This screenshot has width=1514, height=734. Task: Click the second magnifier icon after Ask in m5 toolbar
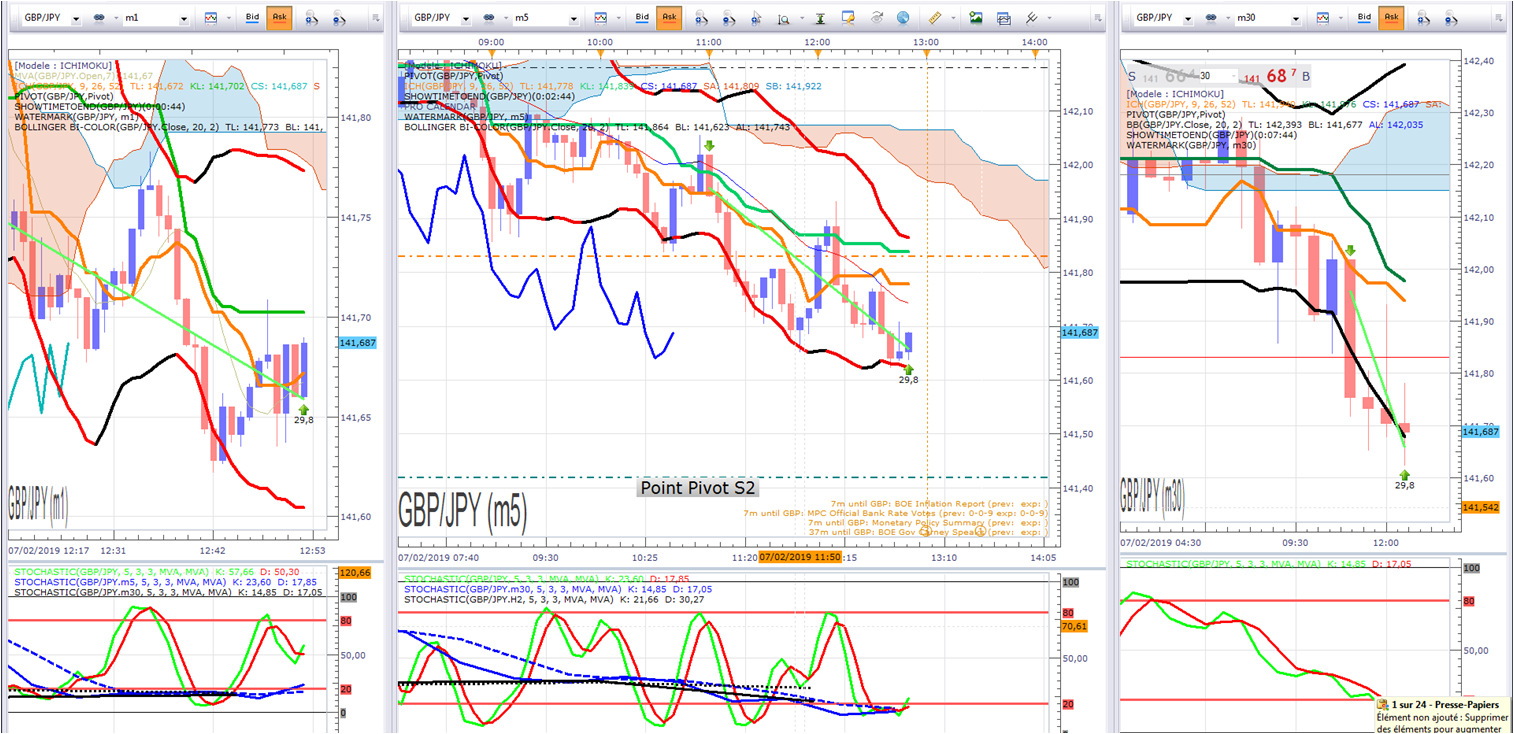click(729, 18)
